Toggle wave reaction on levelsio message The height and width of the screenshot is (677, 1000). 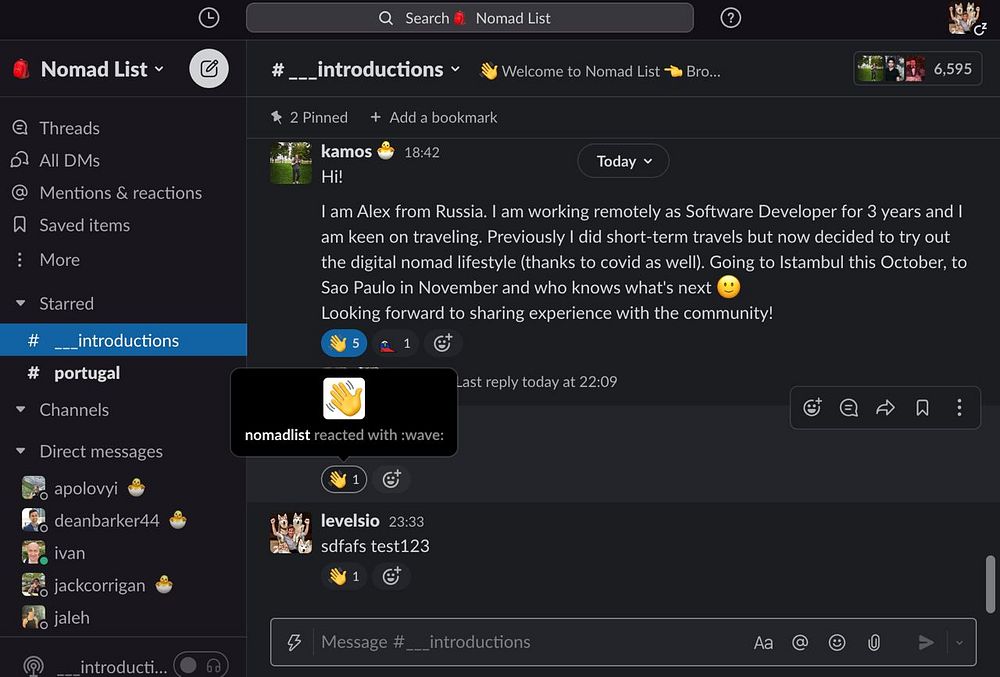pyautogui.click(x=344, y=576)
